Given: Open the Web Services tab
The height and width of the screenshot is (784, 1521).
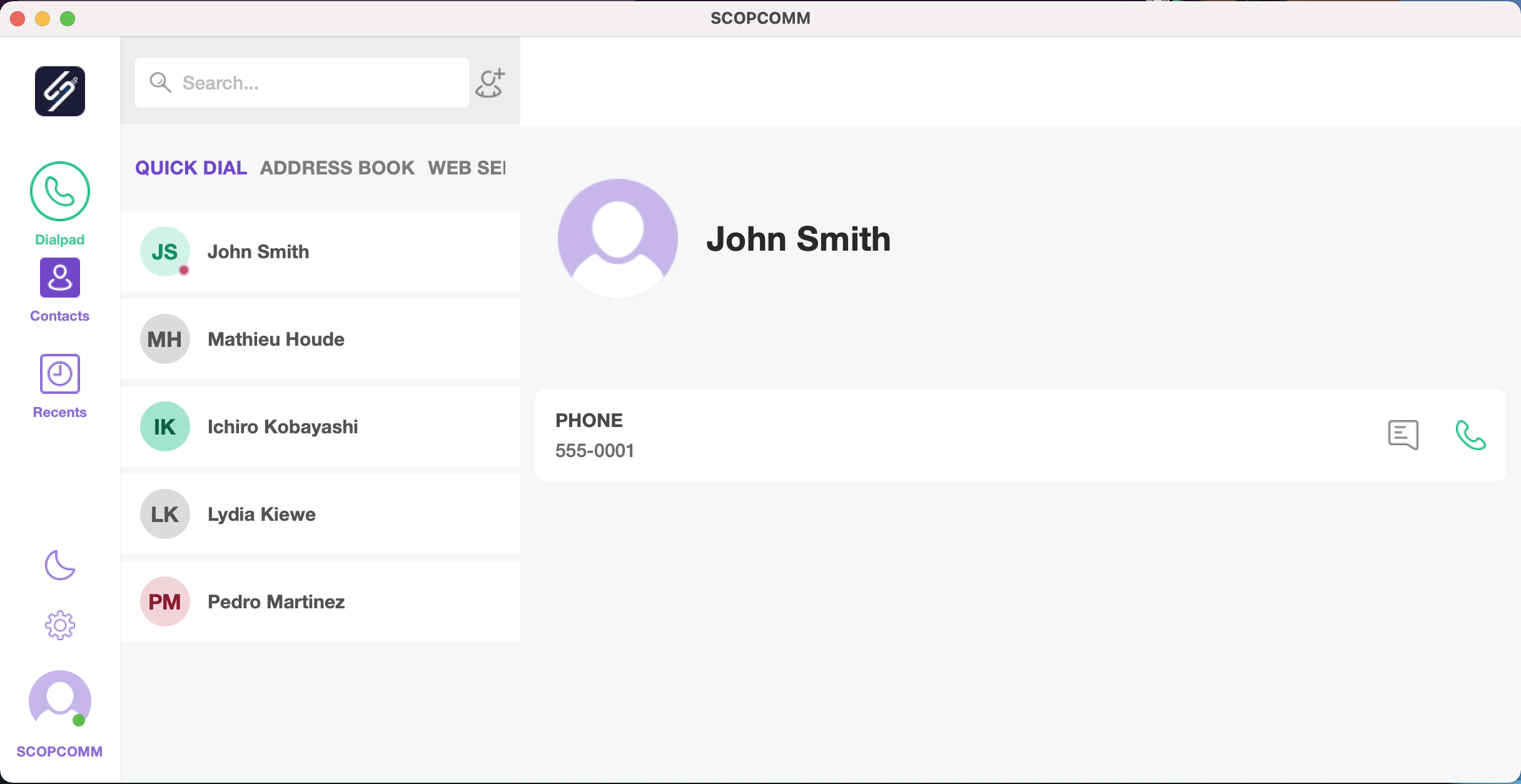Looking at the screenshot, I should tap(467, 168).
